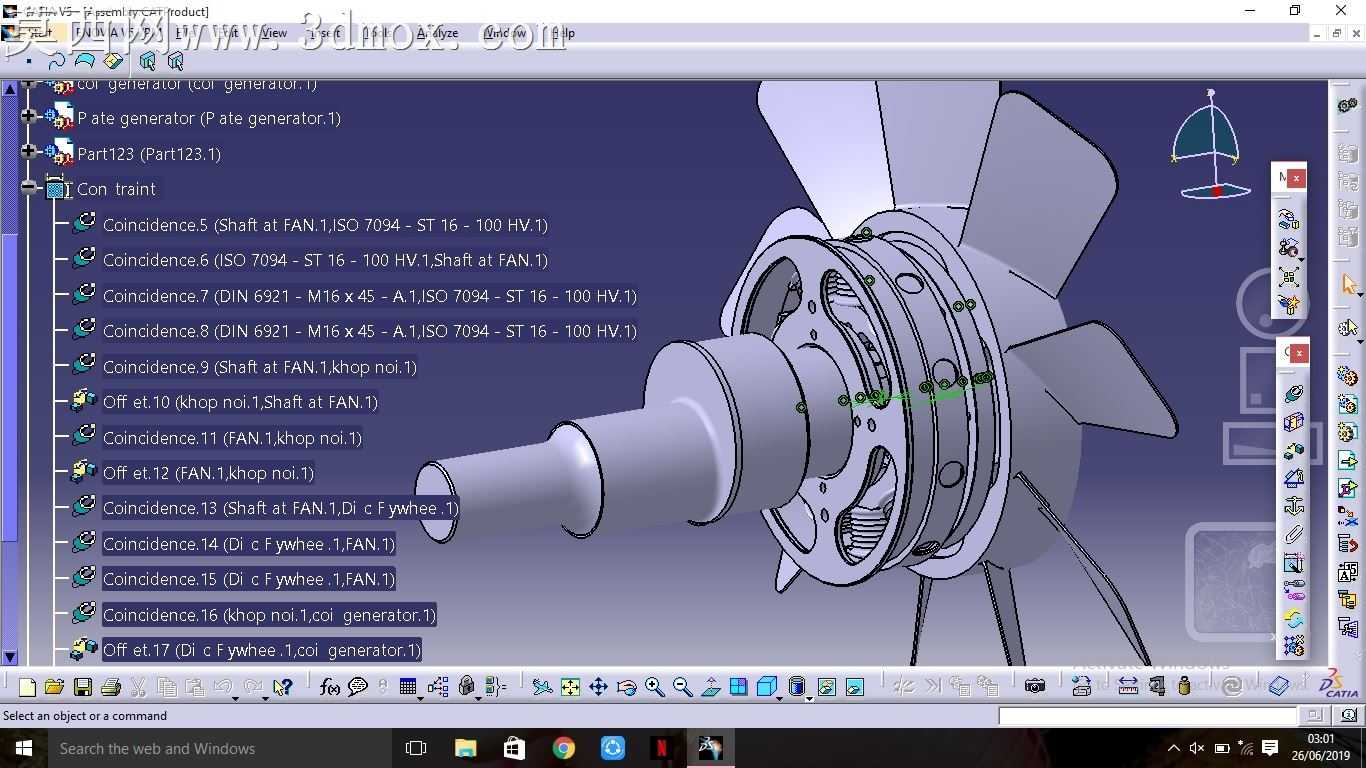Select Coincidence.9 constraint in the tree

pyautogui.click(x=260, y=367)
